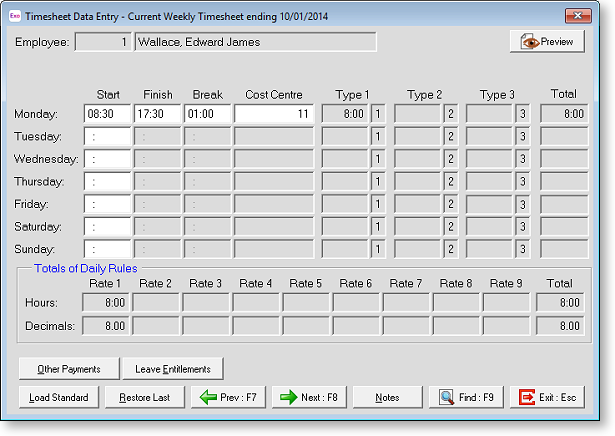Open Find with the magnifier icon
Image resolution: width=615 pixels, height=436 pixels.
466,397
